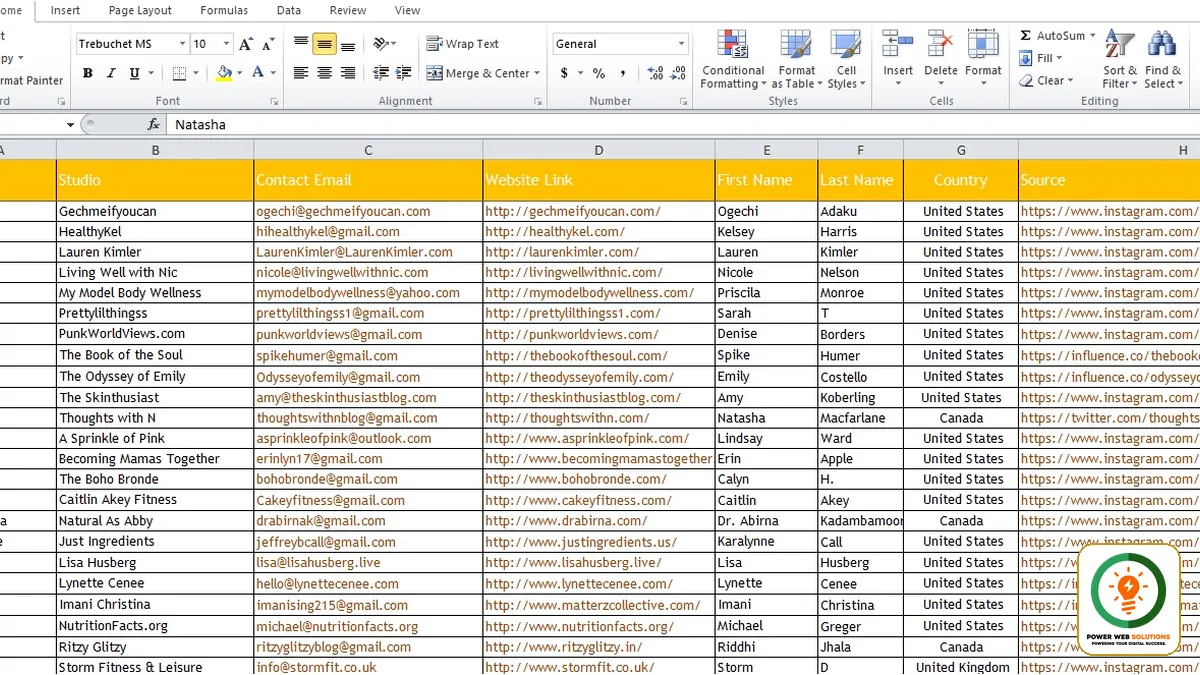Apply font color letter A
Screen dimensions: 1200x675
tap(258, 73)
